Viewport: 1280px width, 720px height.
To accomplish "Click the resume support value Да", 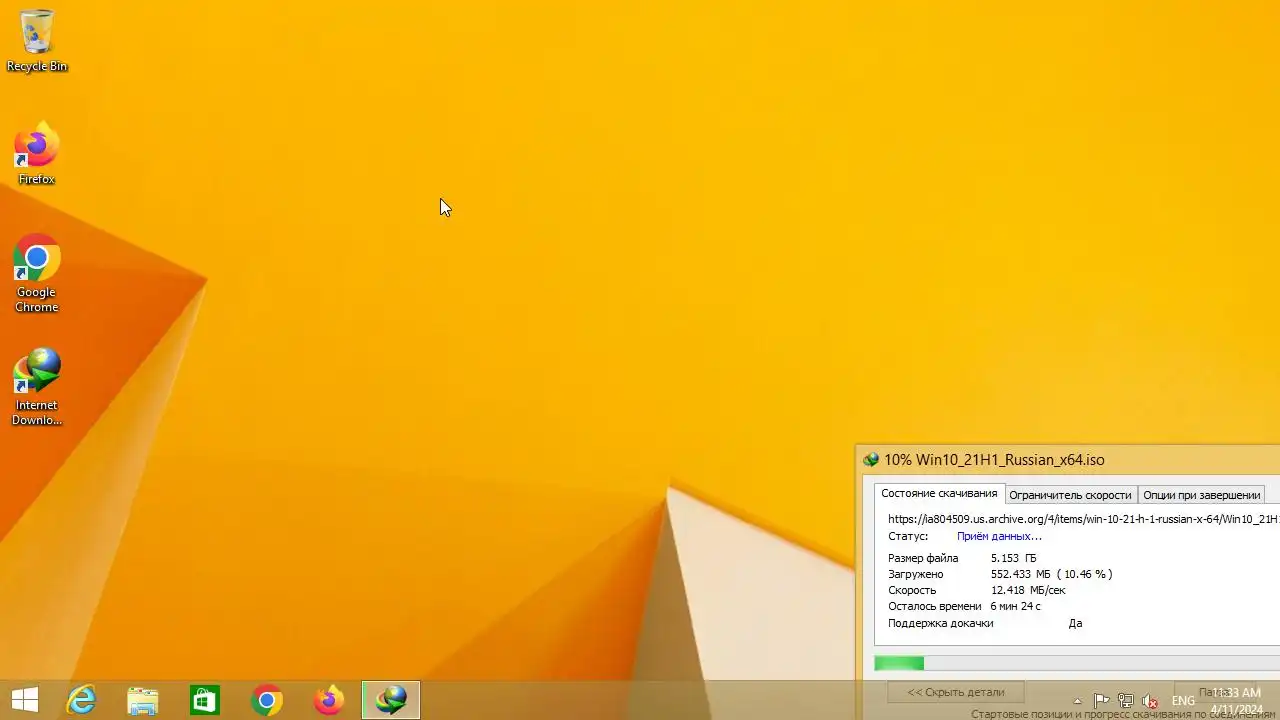I will tap(1075, 623).
